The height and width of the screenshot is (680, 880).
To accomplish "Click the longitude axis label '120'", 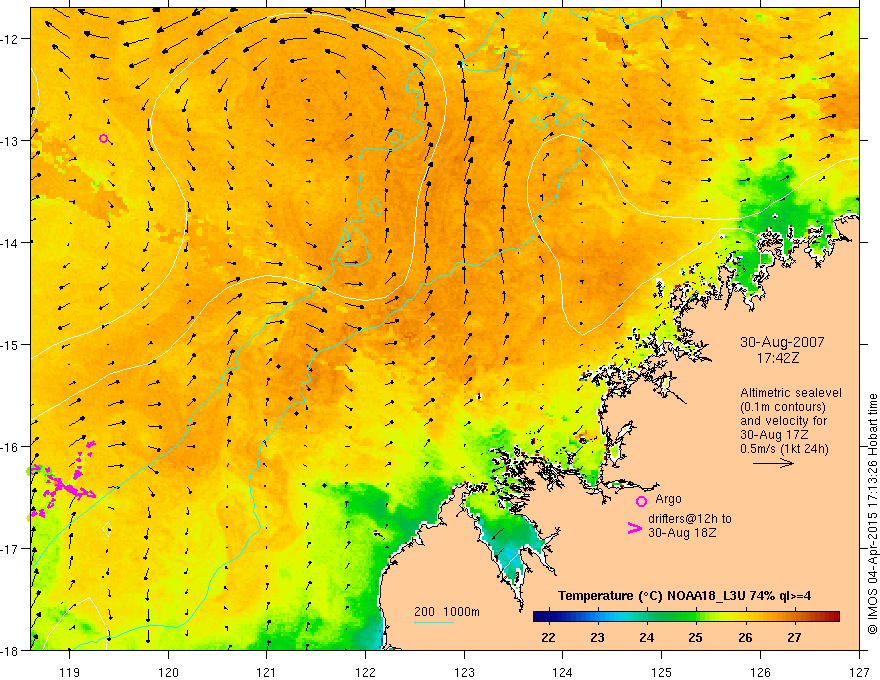I will coord(168,672).
